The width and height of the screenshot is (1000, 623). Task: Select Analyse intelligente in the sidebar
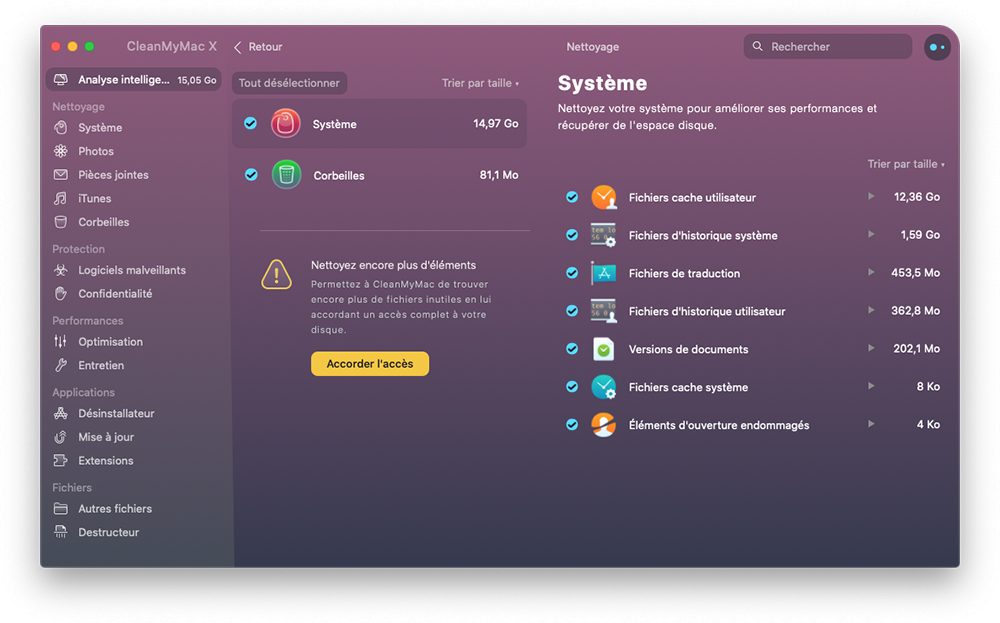coord(133,80)
